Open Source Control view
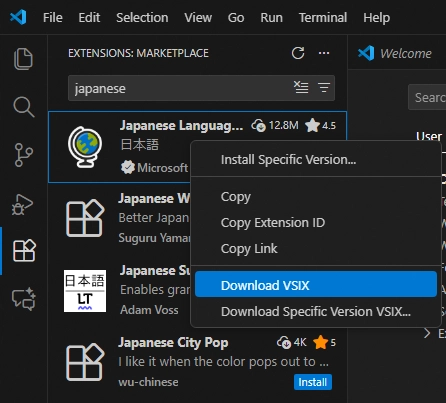Viewport: 446px width, 403px height. pos(23,155)
